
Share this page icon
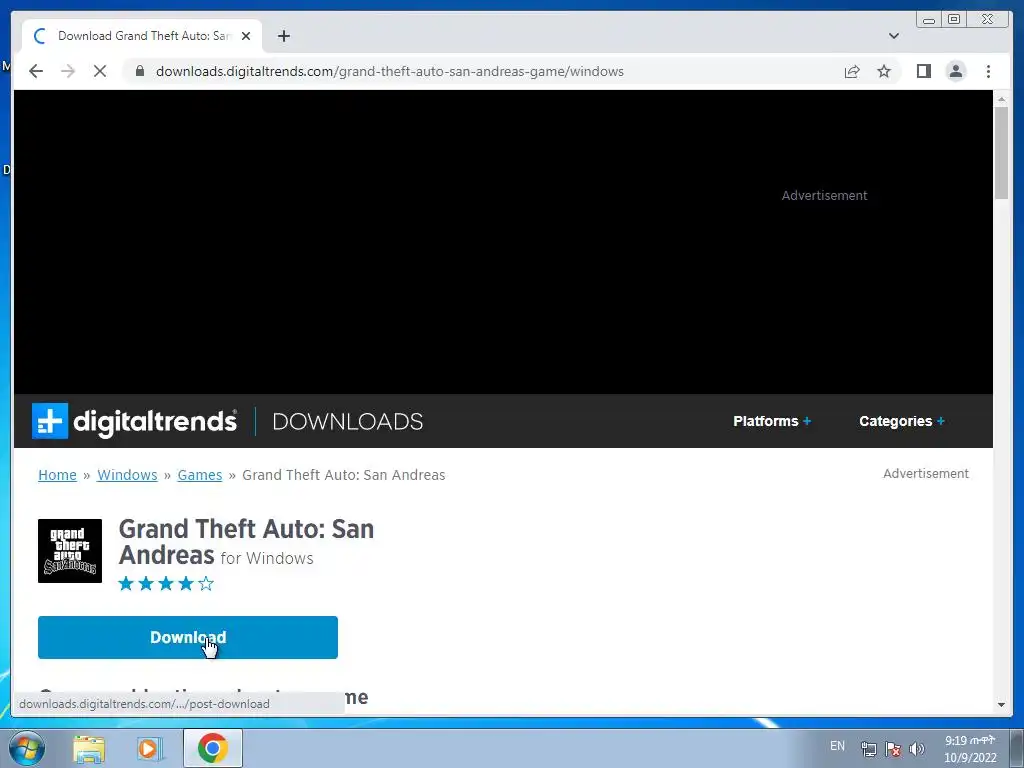pyautogui.click(x=852, y=71)
